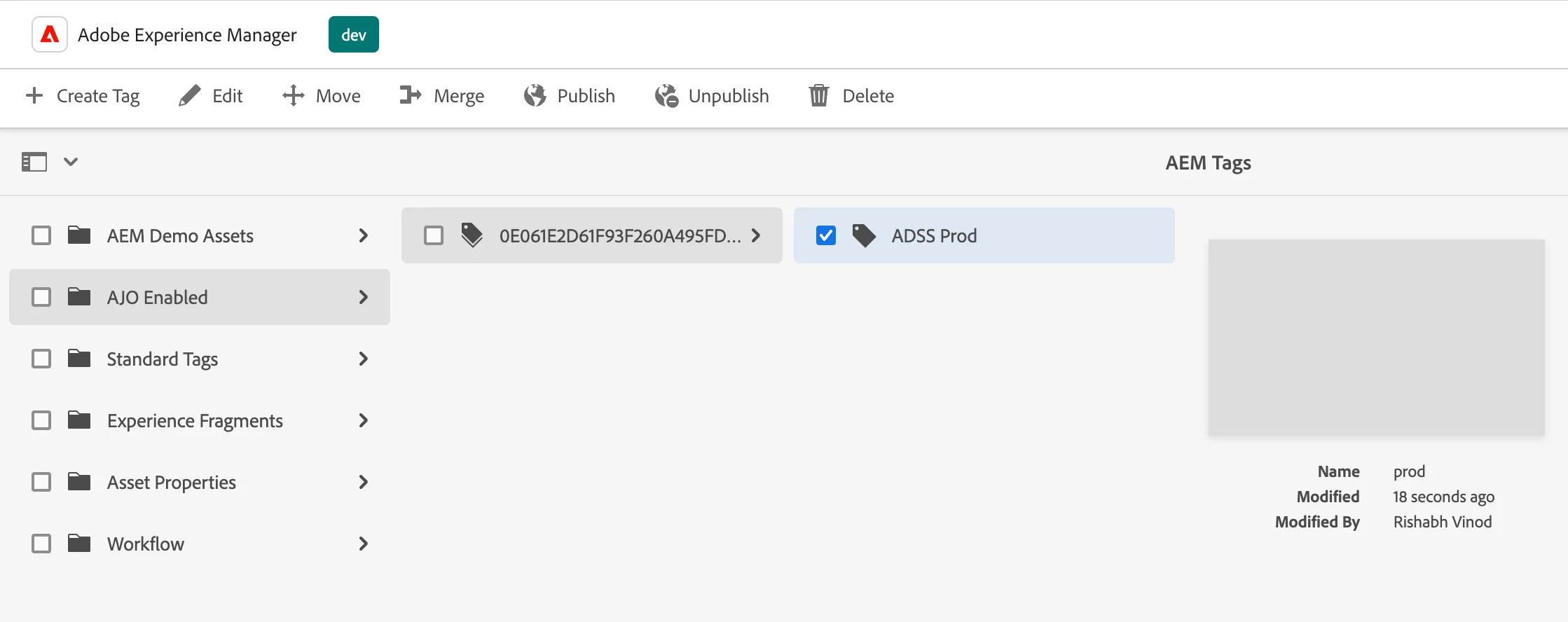Viewport: 1568px width, 622px height.
Task: Open the Standard Tags folder label
Action: click(x=163, y=359)
